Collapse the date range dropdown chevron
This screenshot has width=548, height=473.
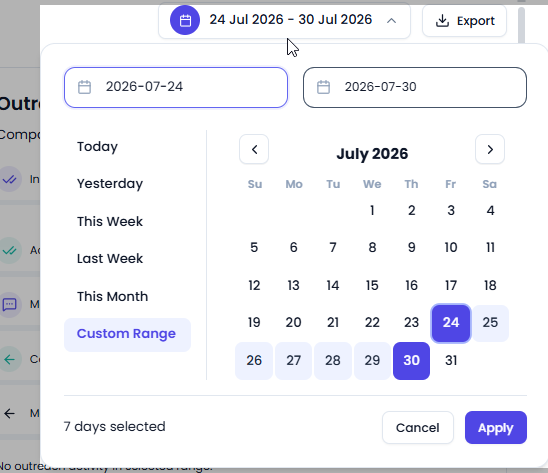pyautogui.click(x=391, y=21)
